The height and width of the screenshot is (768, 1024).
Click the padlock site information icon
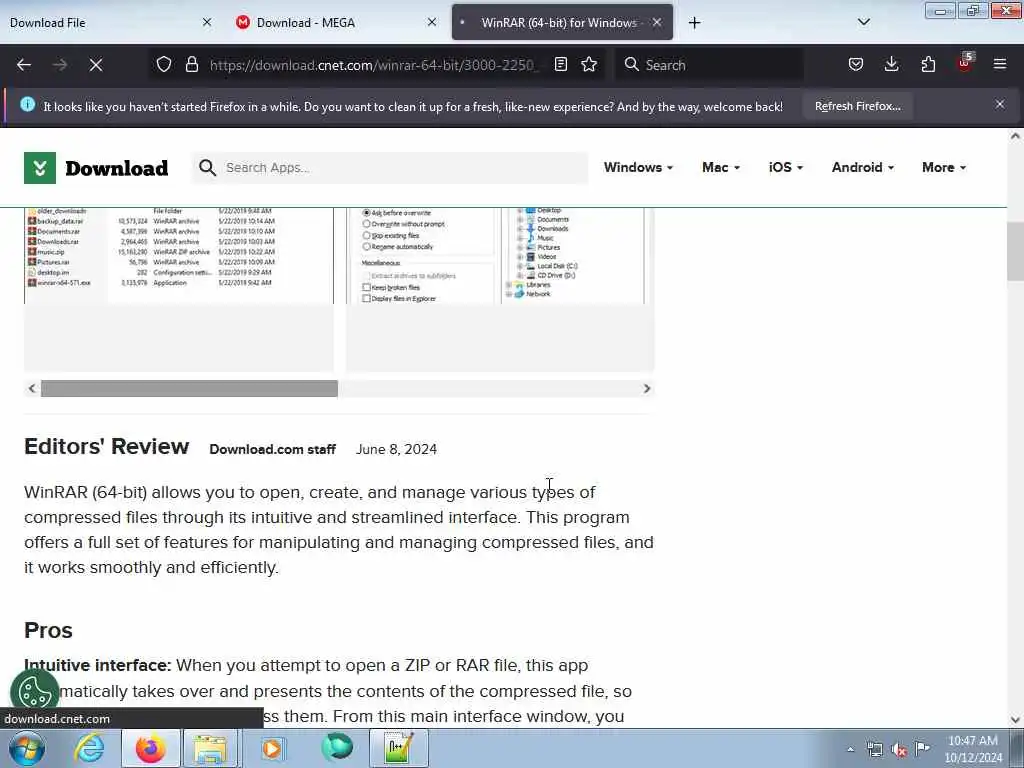(191, 65)
